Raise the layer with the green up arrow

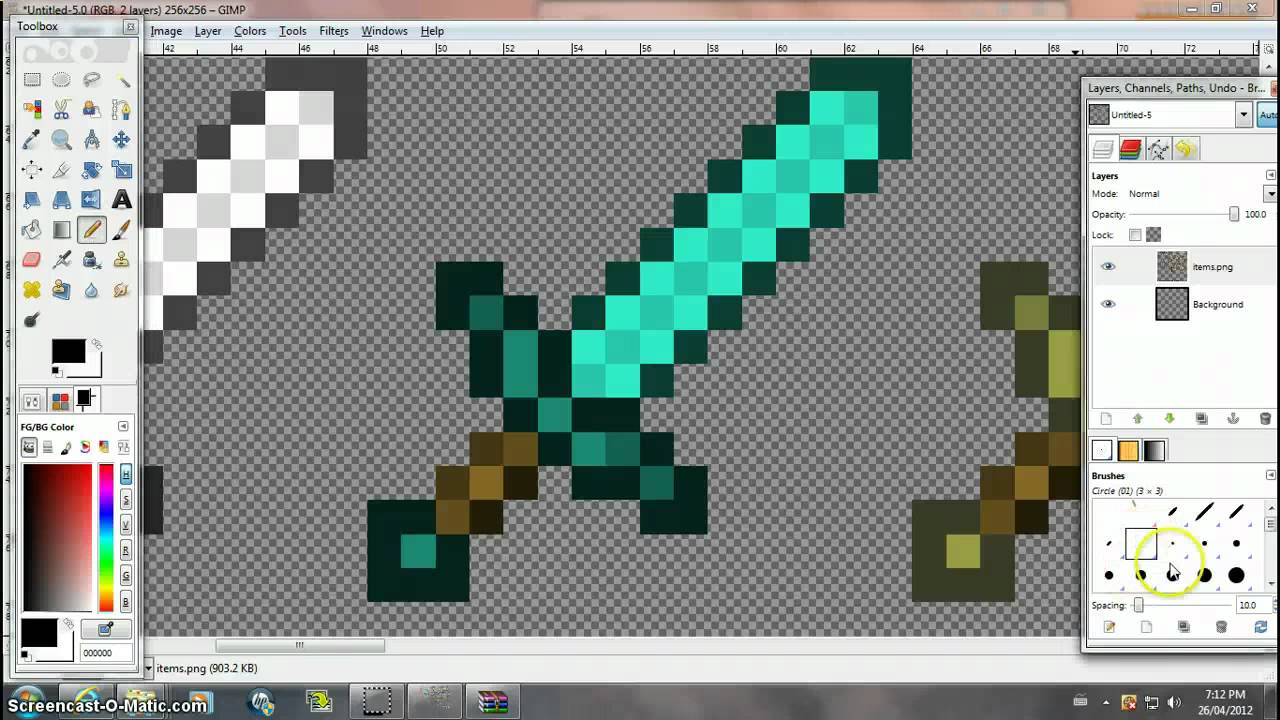click(x=1138, y=419)
